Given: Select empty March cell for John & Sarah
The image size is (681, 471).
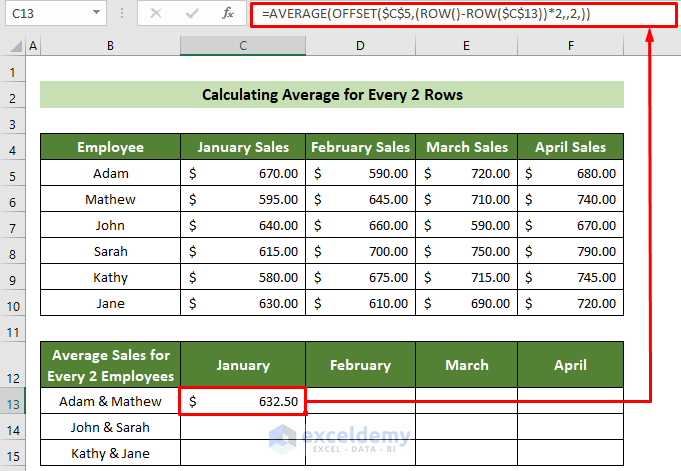Looking at the screenshot, I should coord(466,427).
